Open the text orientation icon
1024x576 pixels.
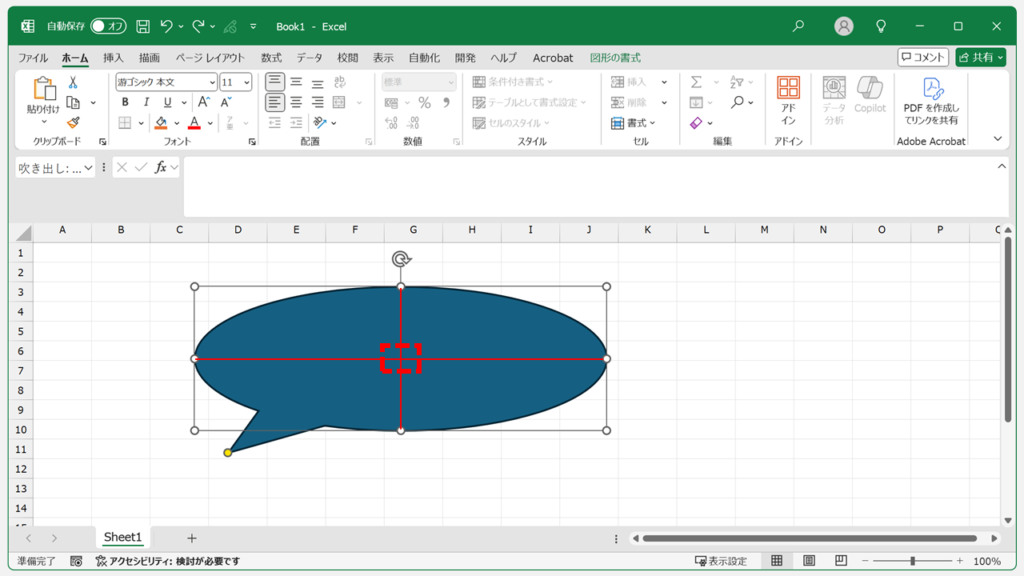tap(319, 123)
